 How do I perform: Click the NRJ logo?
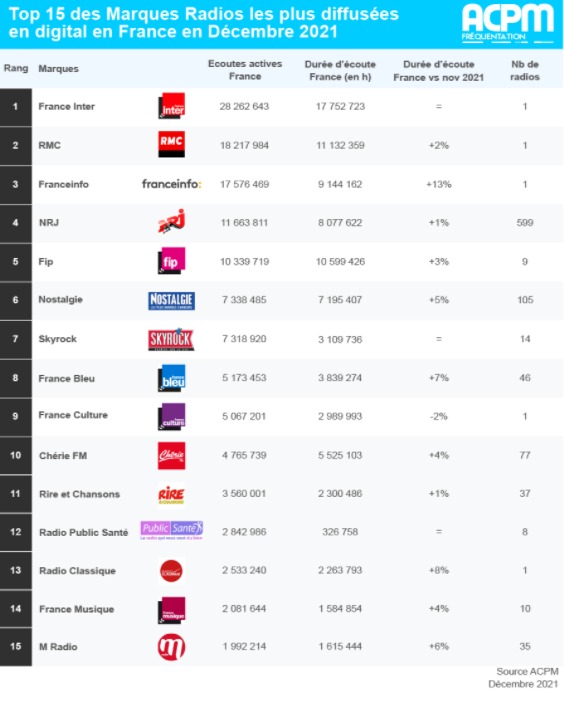coord(171,221)
